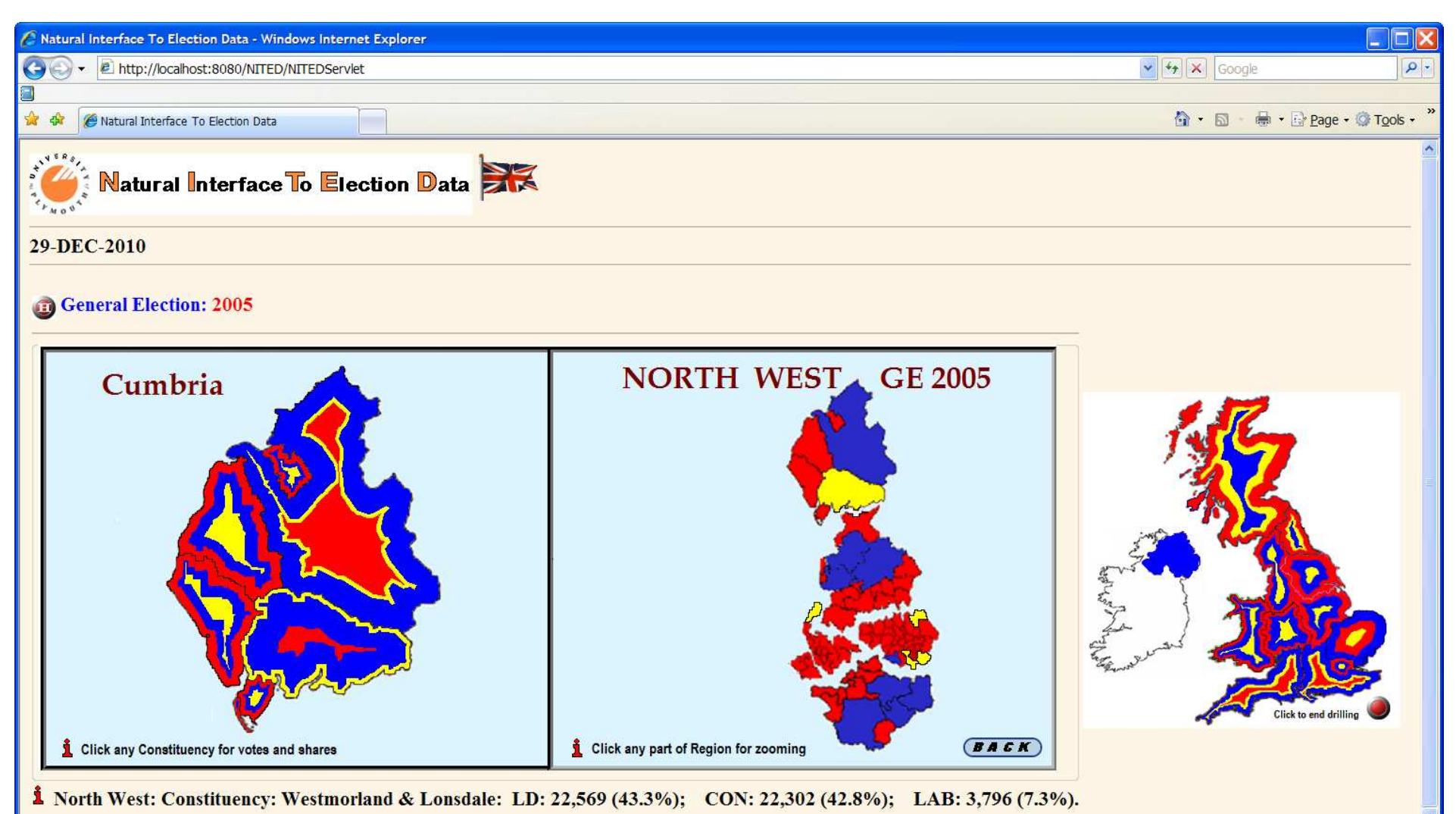This screenshot has height=814, width=1456.
Task: Click the Union Jack flag icon
Action: [508, 178]
